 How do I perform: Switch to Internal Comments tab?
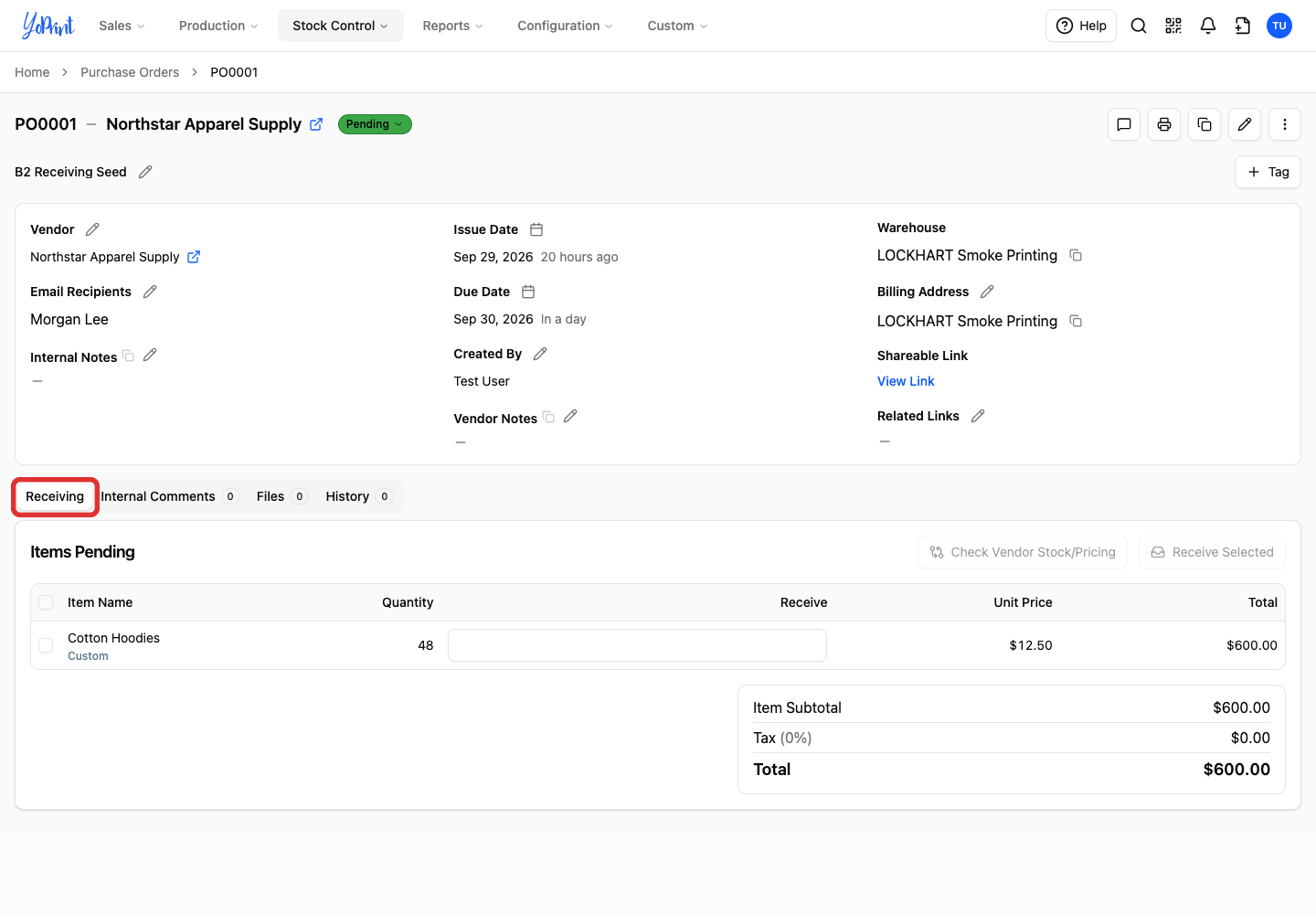(x=169, y=496)
